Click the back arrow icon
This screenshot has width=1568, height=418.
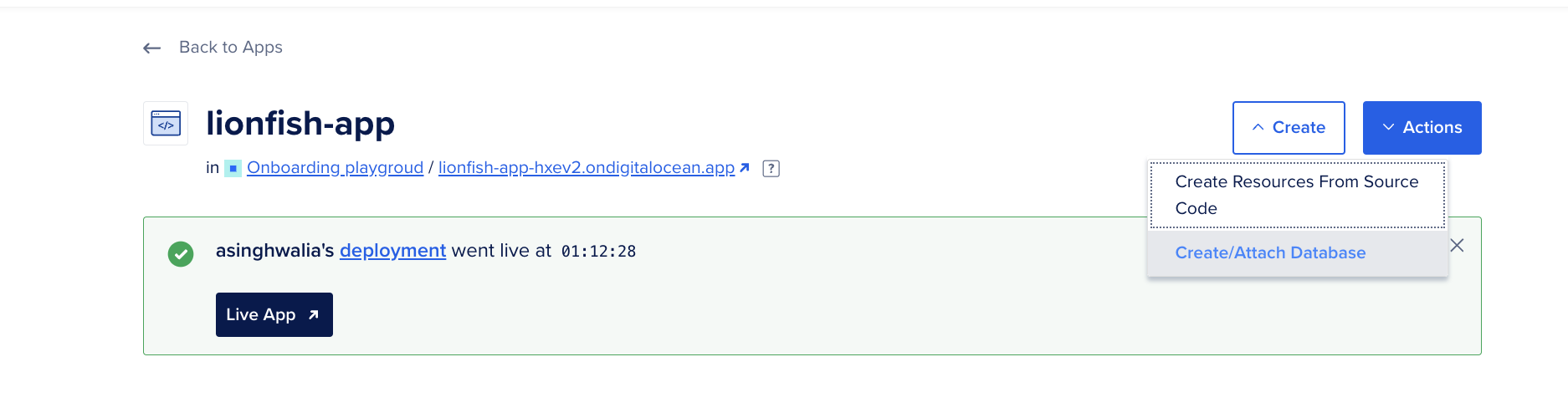(151, 48)
